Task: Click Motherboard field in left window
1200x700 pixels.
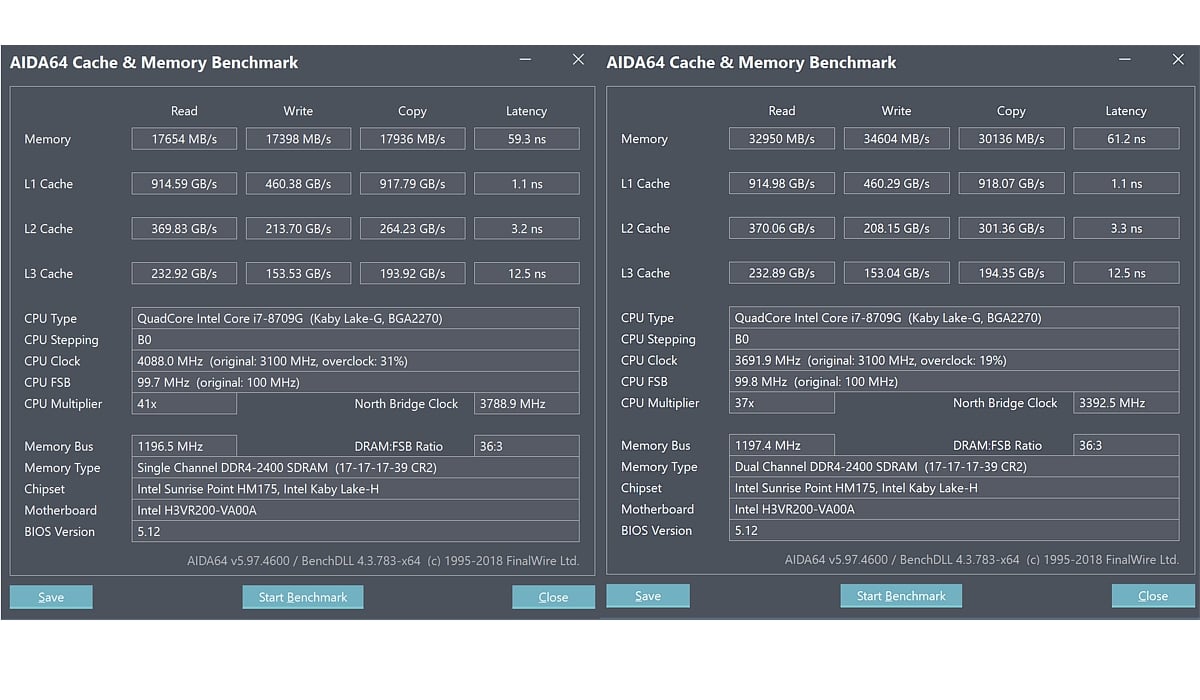Action: pos(355,510)
